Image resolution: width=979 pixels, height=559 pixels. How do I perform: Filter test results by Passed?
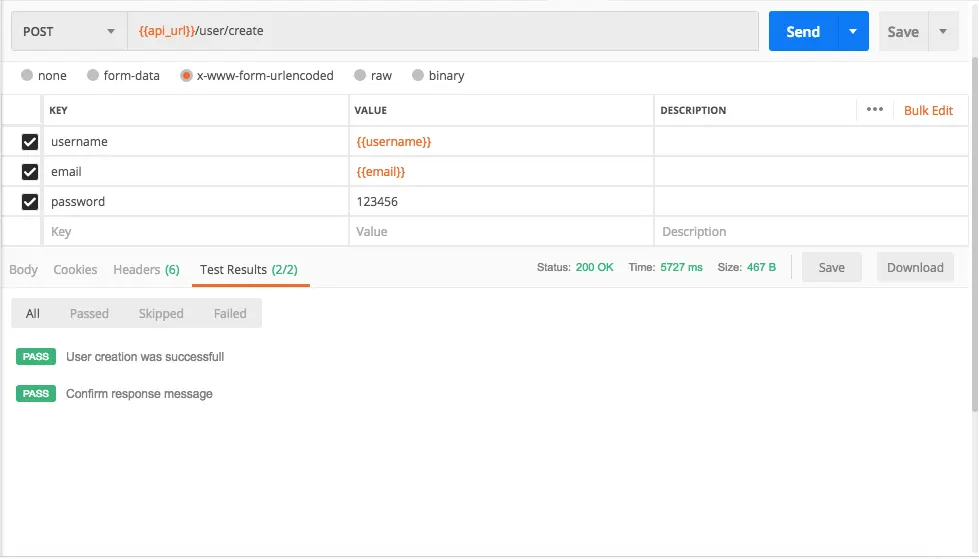(x=89, y=314)
